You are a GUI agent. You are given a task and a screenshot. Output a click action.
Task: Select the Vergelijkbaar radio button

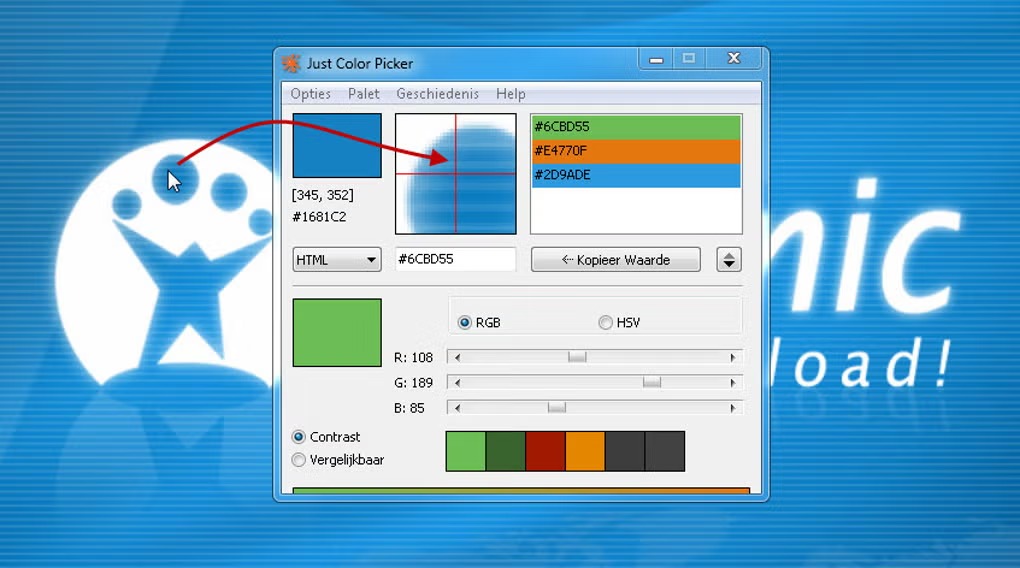[299, 460]
